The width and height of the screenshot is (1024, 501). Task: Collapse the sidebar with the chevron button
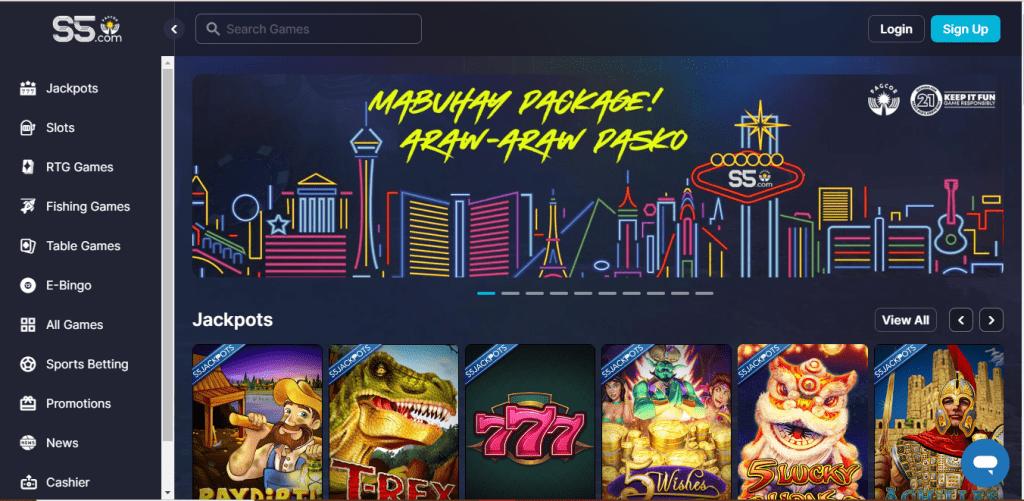point(174,29)
